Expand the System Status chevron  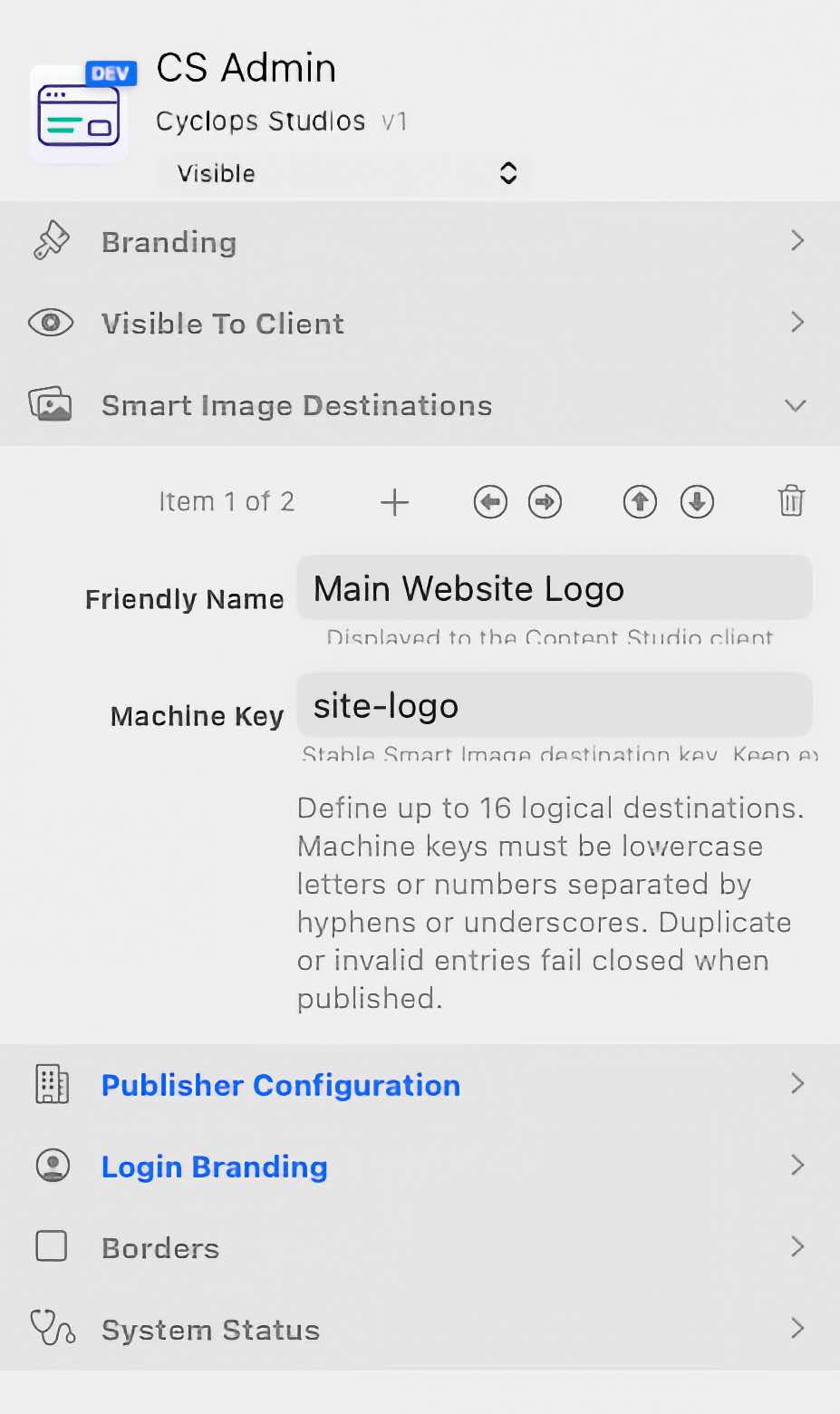(797, 1328)
